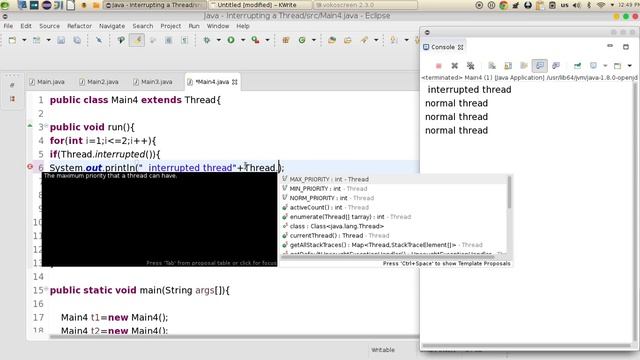
Task: Click the Pin Console icon
Action: (577, 66)
